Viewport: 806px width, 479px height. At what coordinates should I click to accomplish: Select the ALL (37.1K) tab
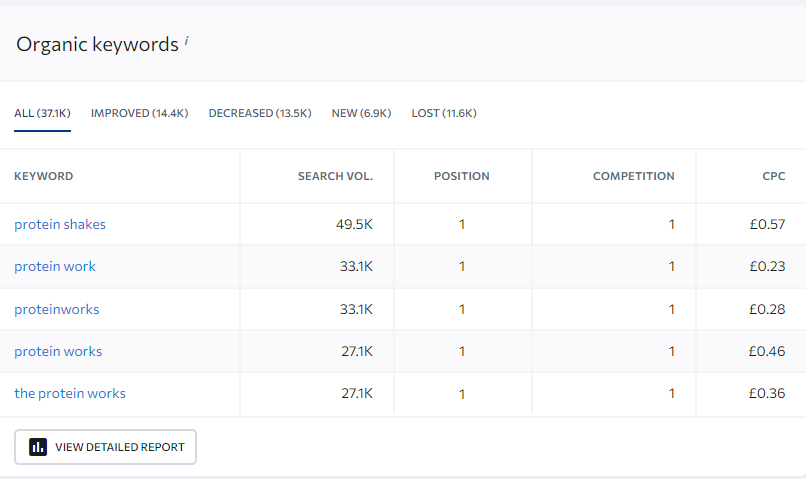42,113
